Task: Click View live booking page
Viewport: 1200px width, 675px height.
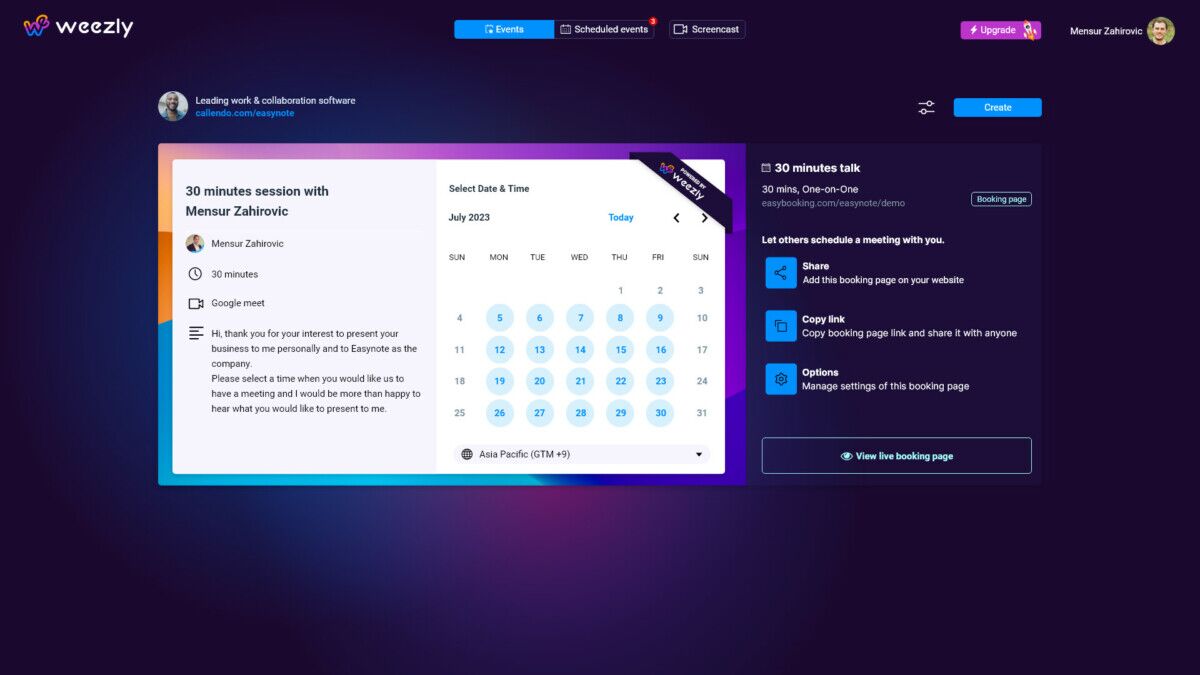Action: (x=896, y=456)
